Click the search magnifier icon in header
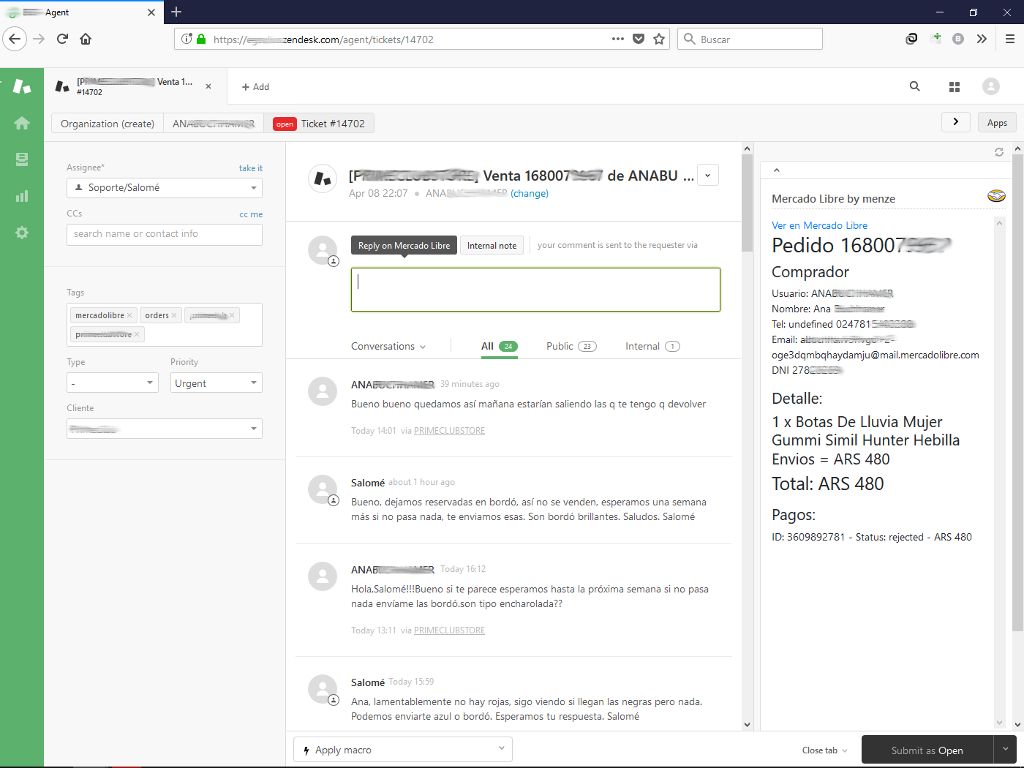 (x=914, y=87)
